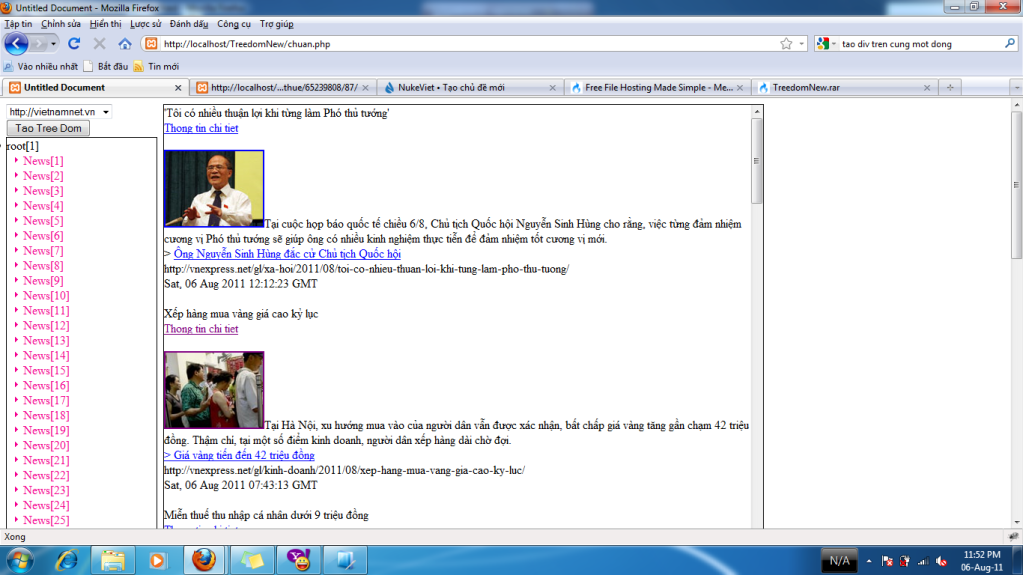Open the address bar history dropdown
The image size is (1023, 575).
pos(802,44)
